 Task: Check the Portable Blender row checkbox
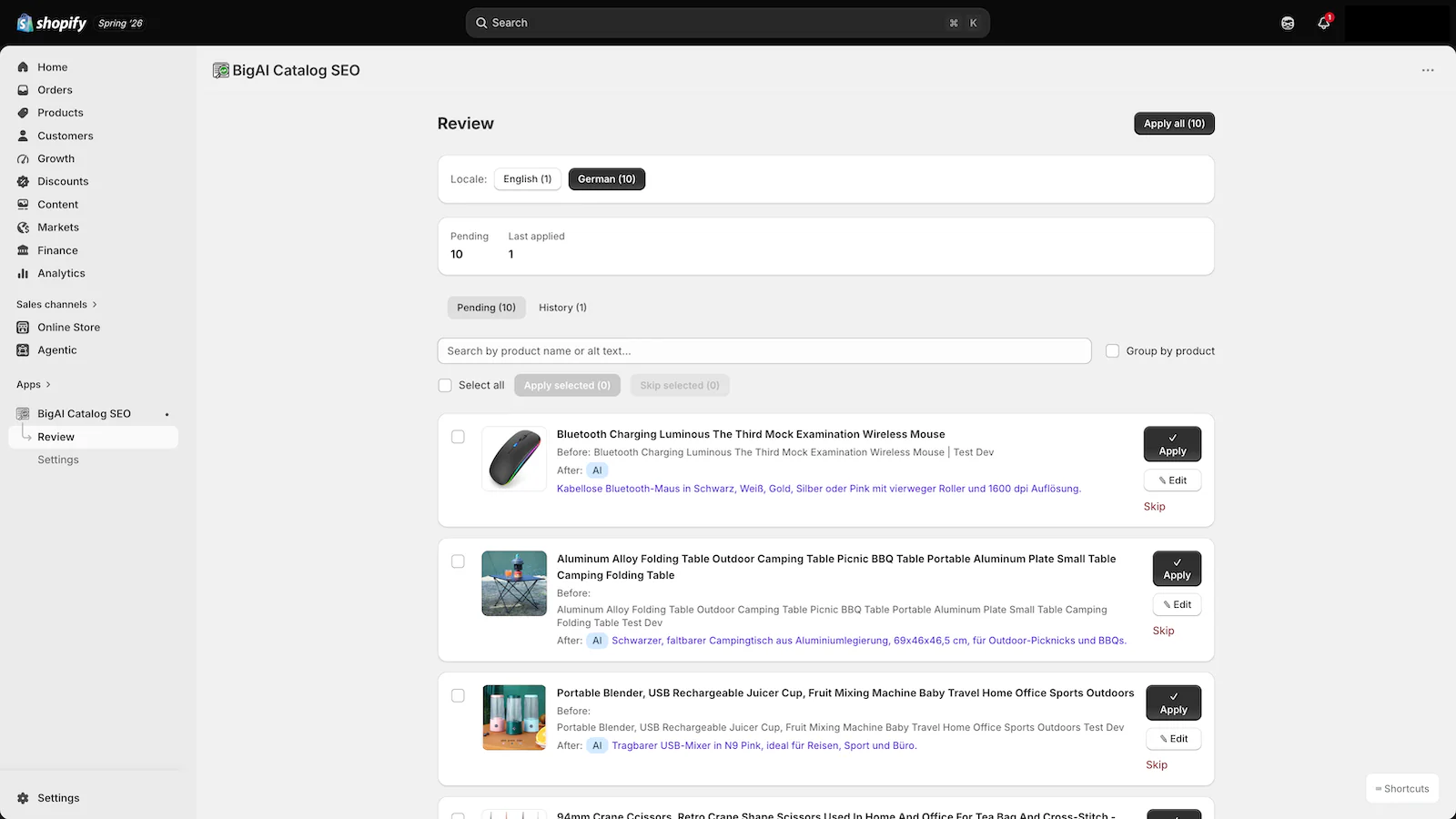[x=458, y=695]
